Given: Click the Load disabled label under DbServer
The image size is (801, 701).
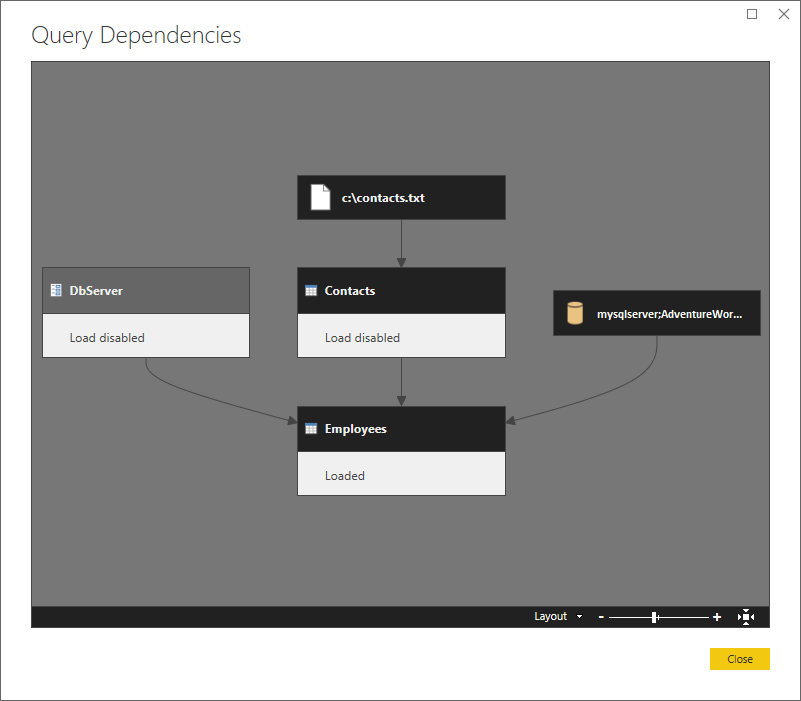Looking at the screenshot, I should (x=106, y=337).
